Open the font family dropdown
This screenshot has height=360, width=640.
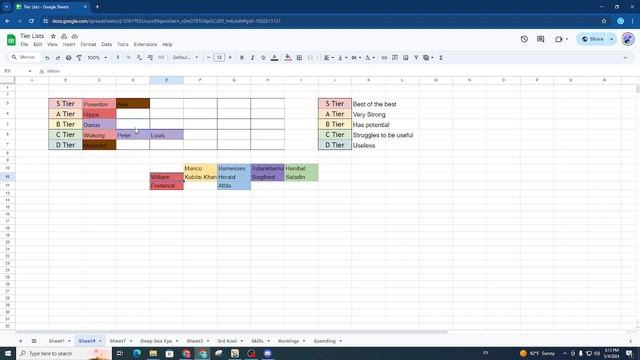pyautogui.click(x=185, y=58)
